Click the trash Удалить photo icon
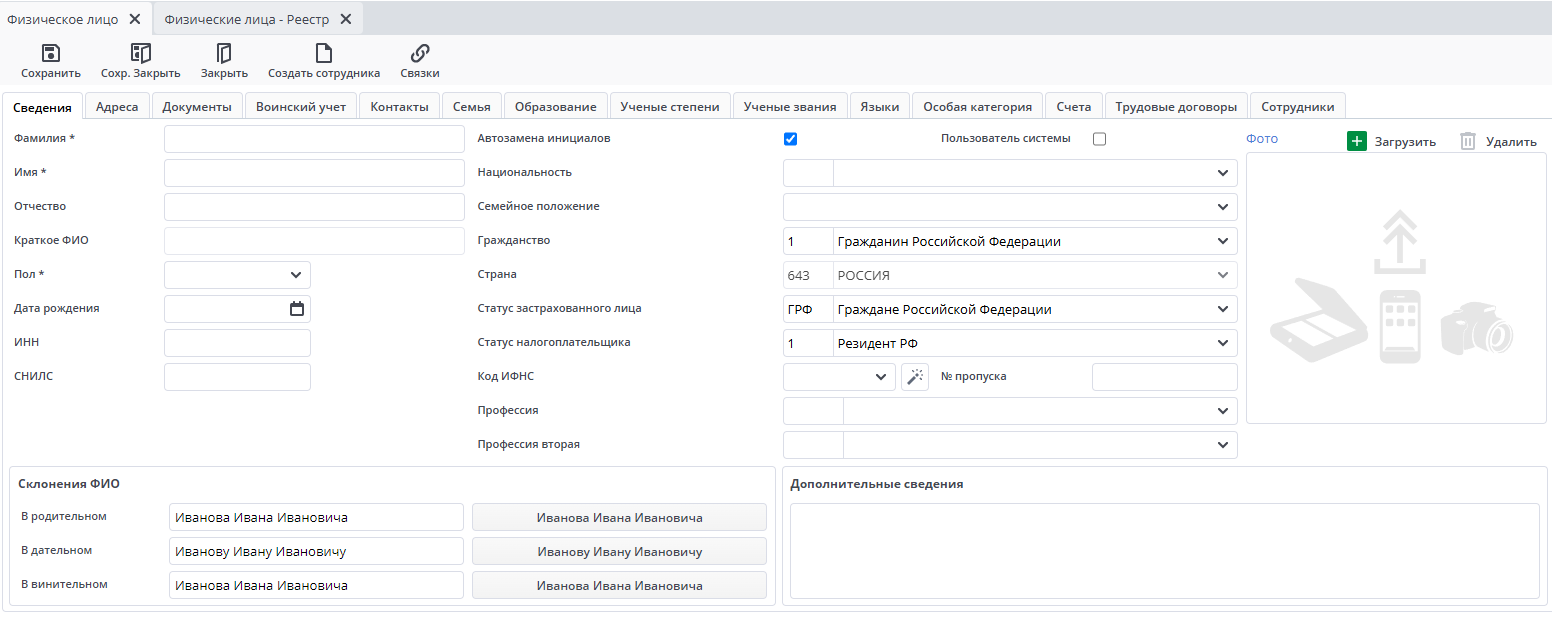The image size is (1552, 624). pos(1467,141)
